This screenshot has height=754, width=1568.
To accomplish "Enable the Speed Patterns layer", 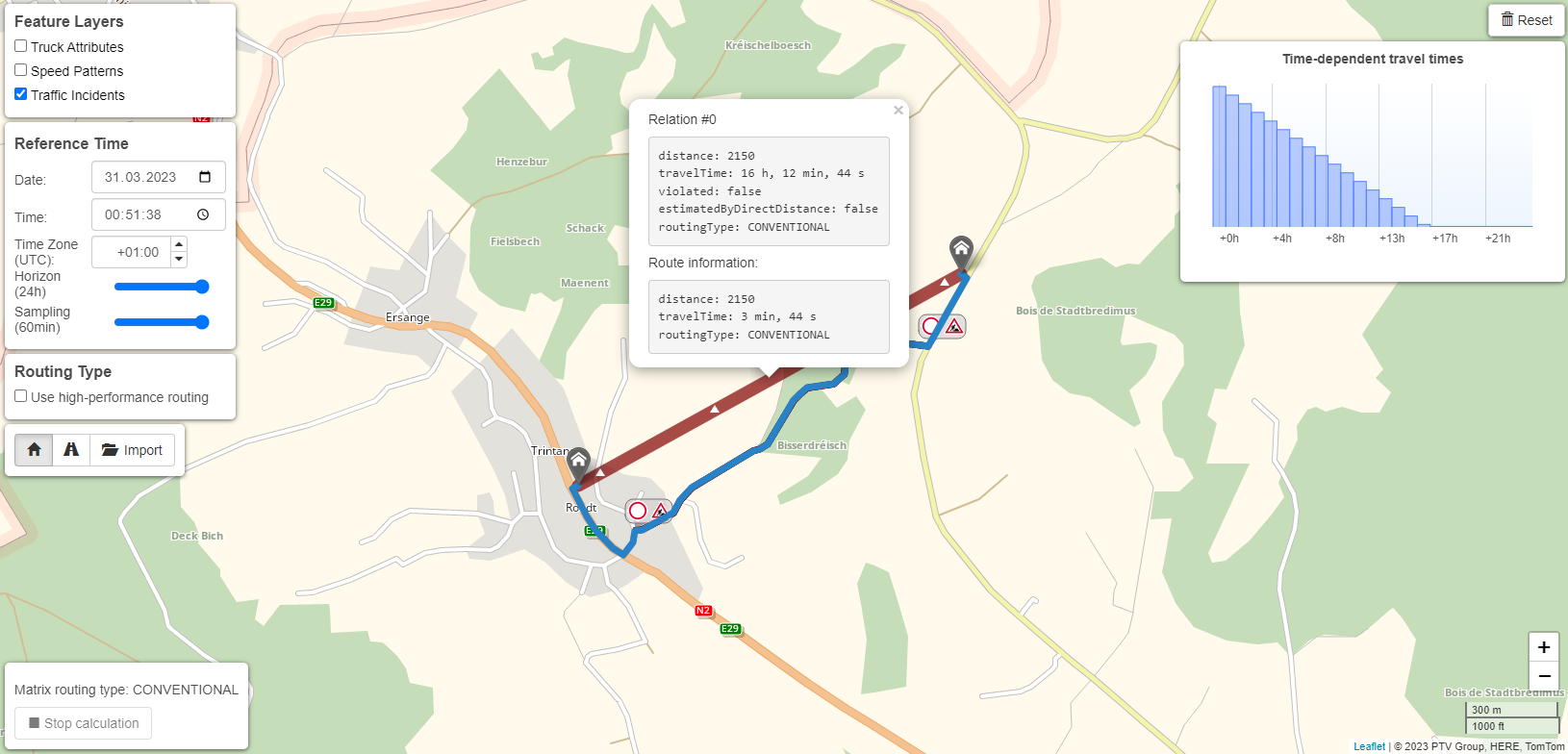I will (x=20, y=70).
